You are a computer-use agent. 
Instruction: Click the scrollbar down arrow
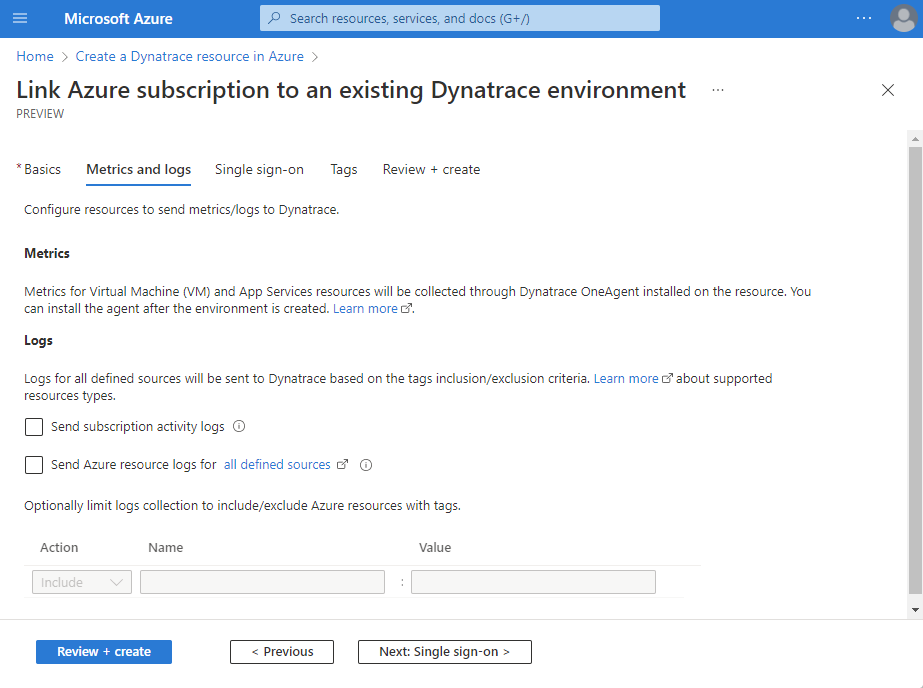pos(915,610)
